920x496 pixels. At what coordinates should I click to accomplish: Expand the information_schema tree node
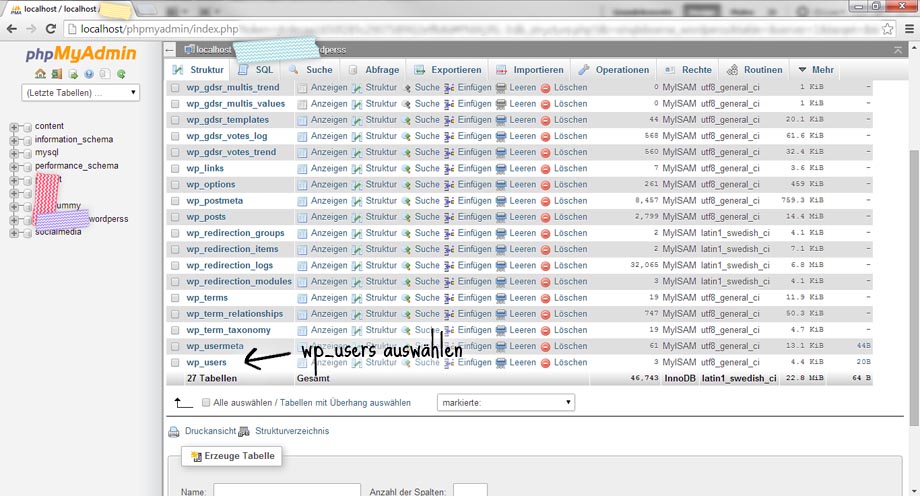click(x=13, y=140)
